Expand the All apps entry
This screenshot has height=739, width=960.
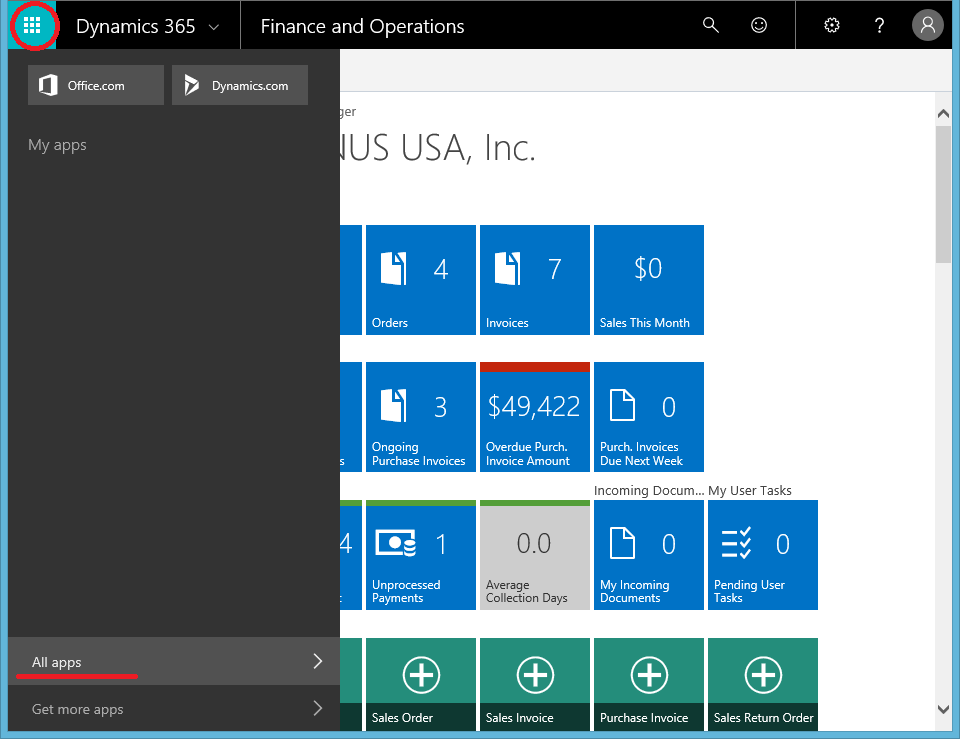coord(174,661)
